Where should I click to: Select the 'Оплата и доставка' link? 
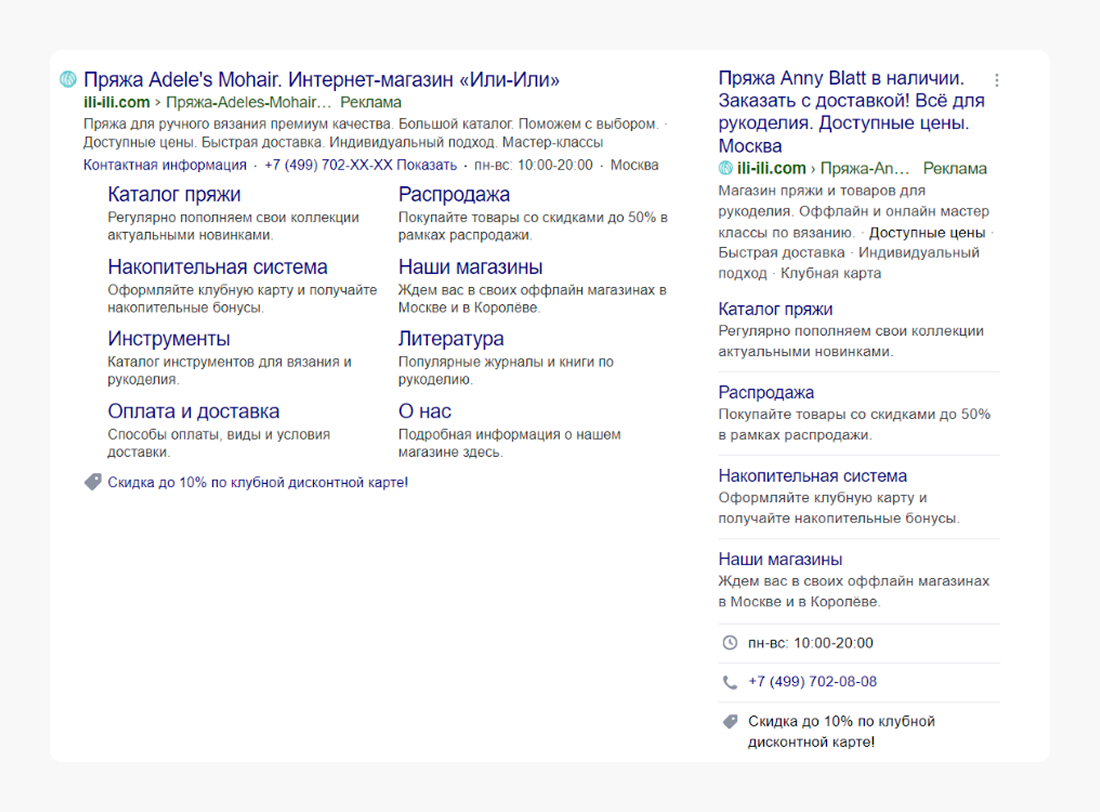[x=193, y=411]
